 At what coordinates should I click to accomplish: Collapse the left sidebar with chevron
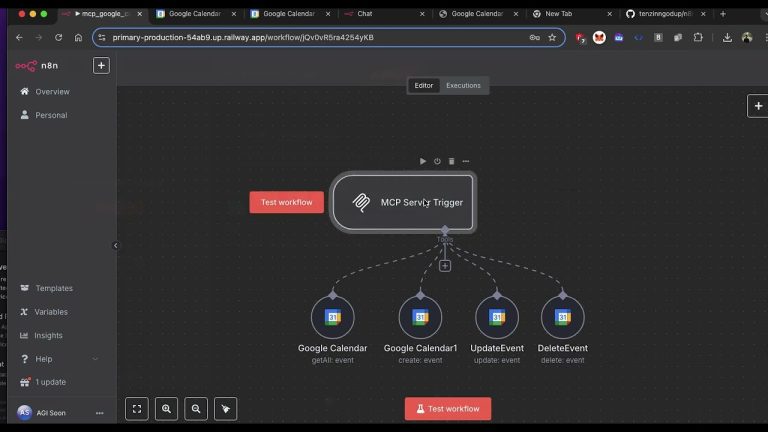pos(115,245)
